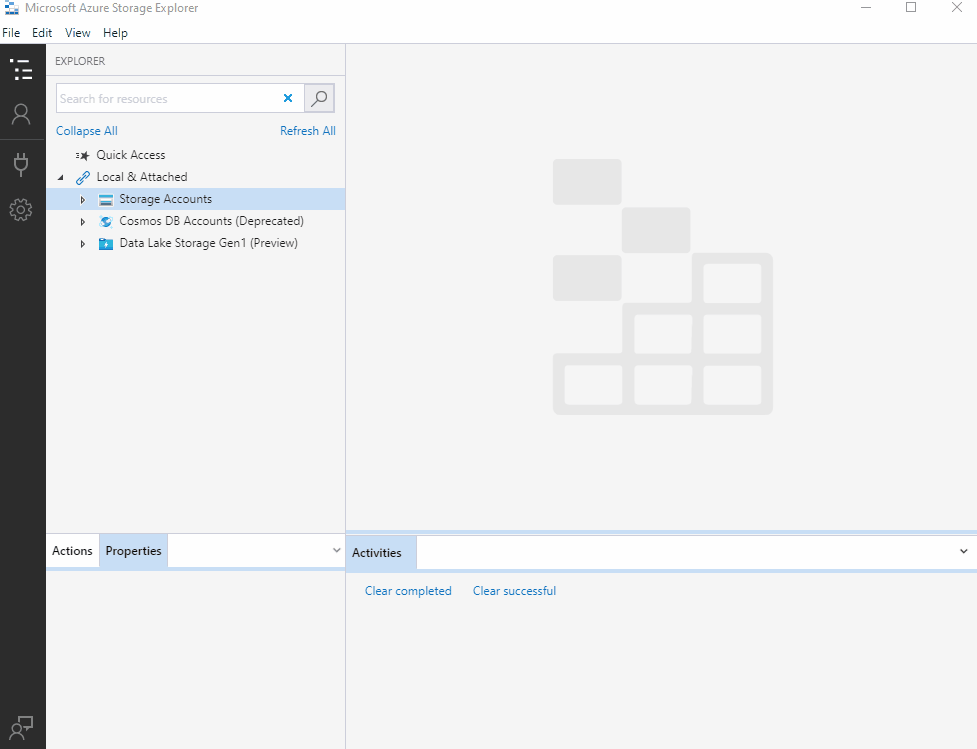This screenshot has height=749, width=977.
Task: Click the Collapse All link
Action: 87,131
